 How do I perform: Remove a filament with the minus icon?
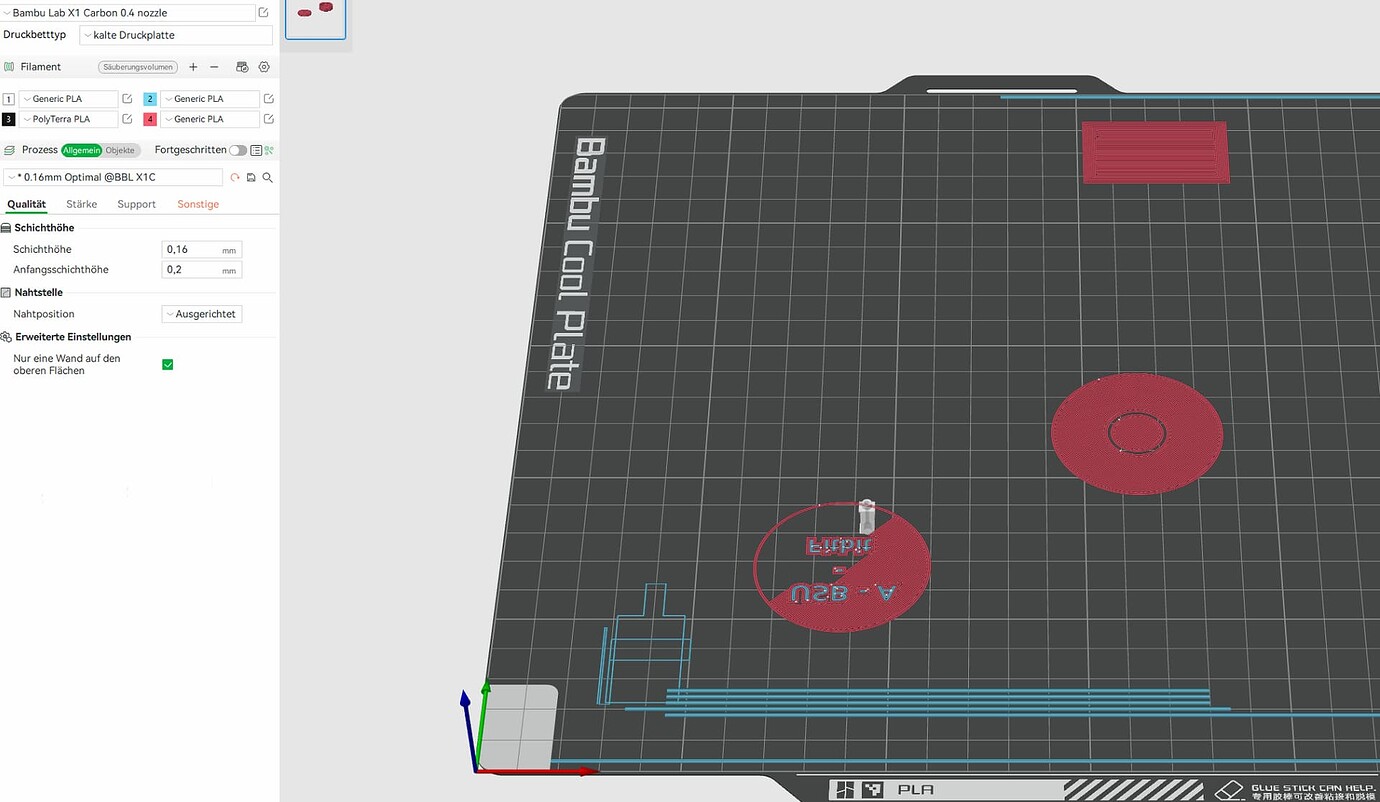[214, 67]
